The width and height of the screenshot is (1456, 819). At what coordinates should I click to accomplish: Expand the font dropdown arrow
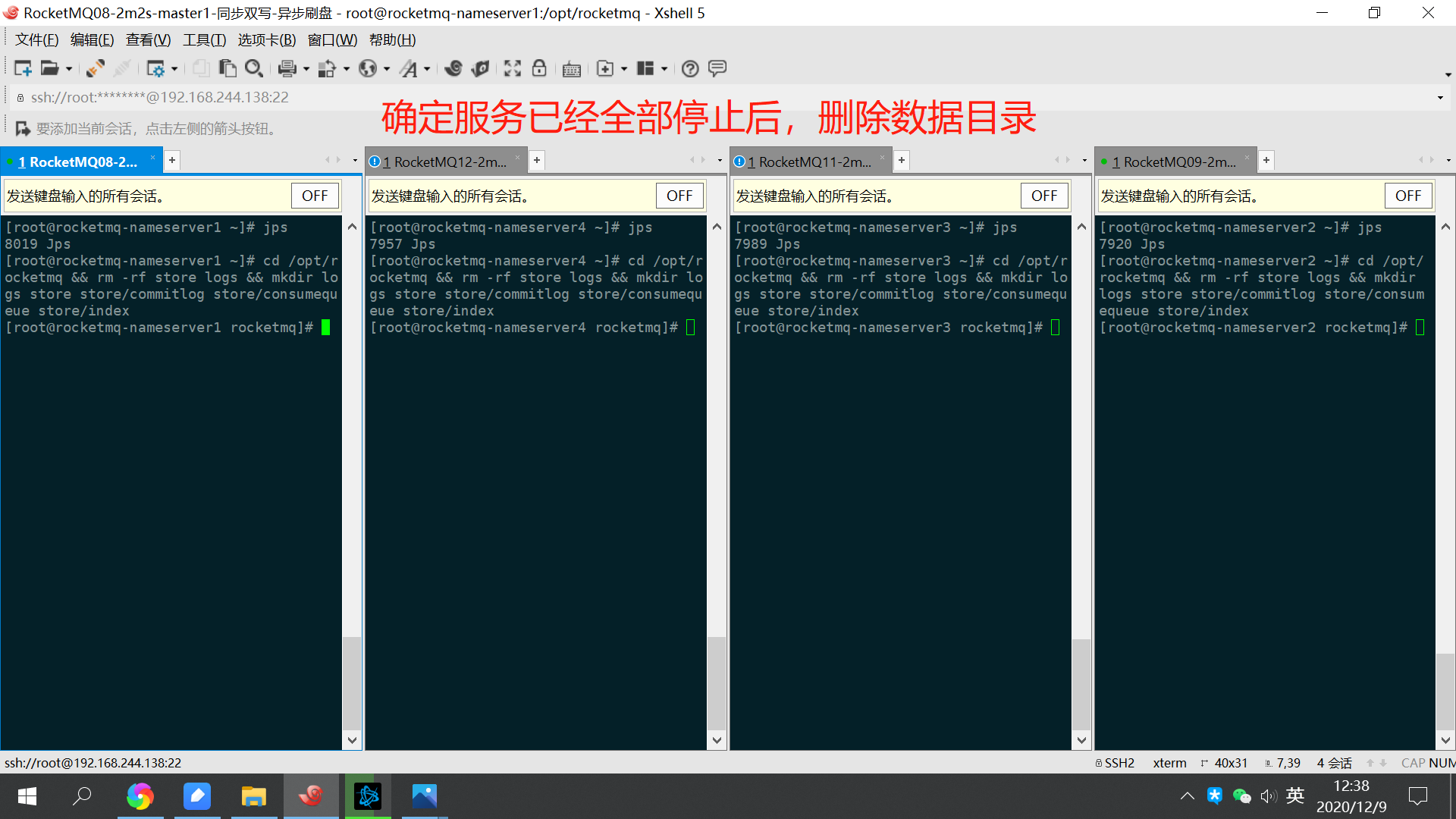(427, 69)
